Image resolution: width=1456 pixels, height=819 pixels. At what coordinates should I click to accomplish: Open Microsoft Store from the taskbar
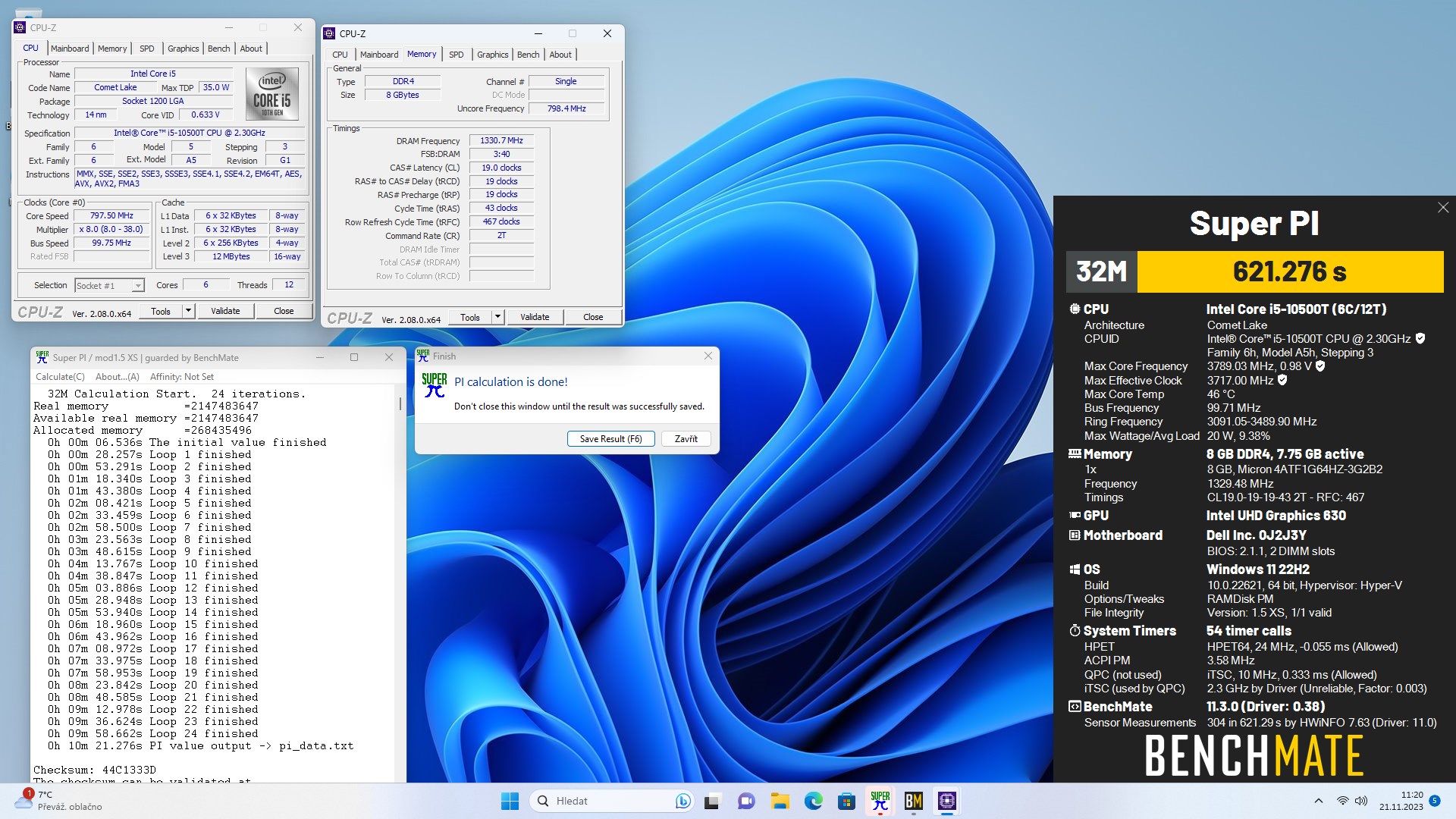click(846, 801)
